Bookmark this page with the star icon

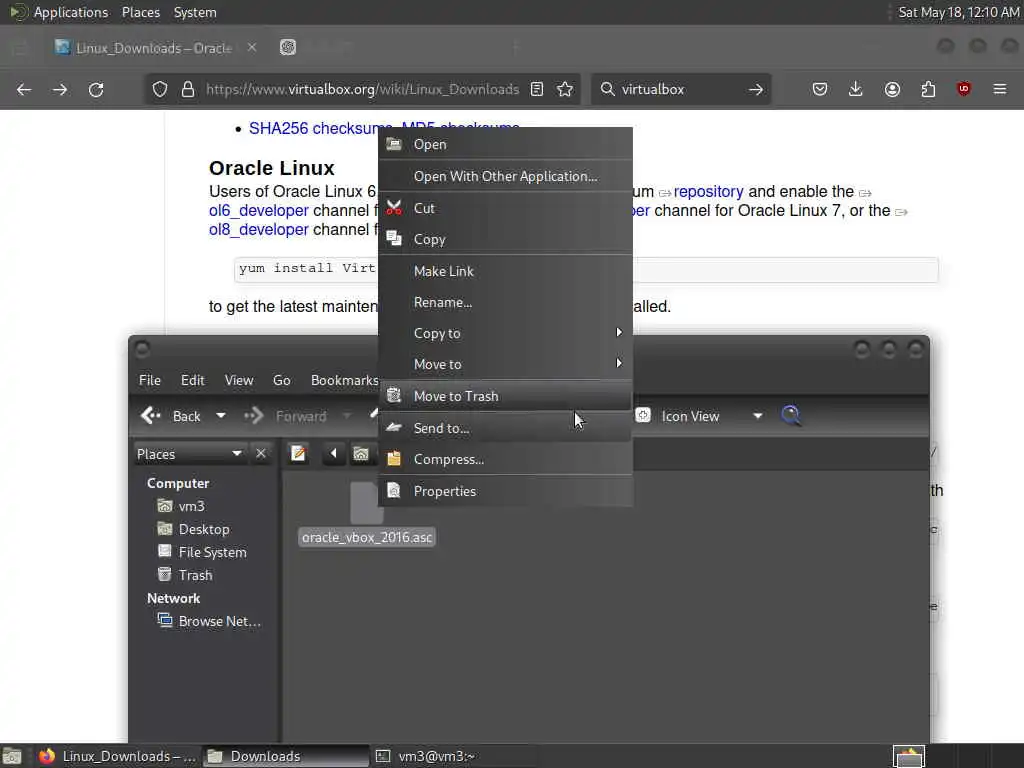[566, 89]
